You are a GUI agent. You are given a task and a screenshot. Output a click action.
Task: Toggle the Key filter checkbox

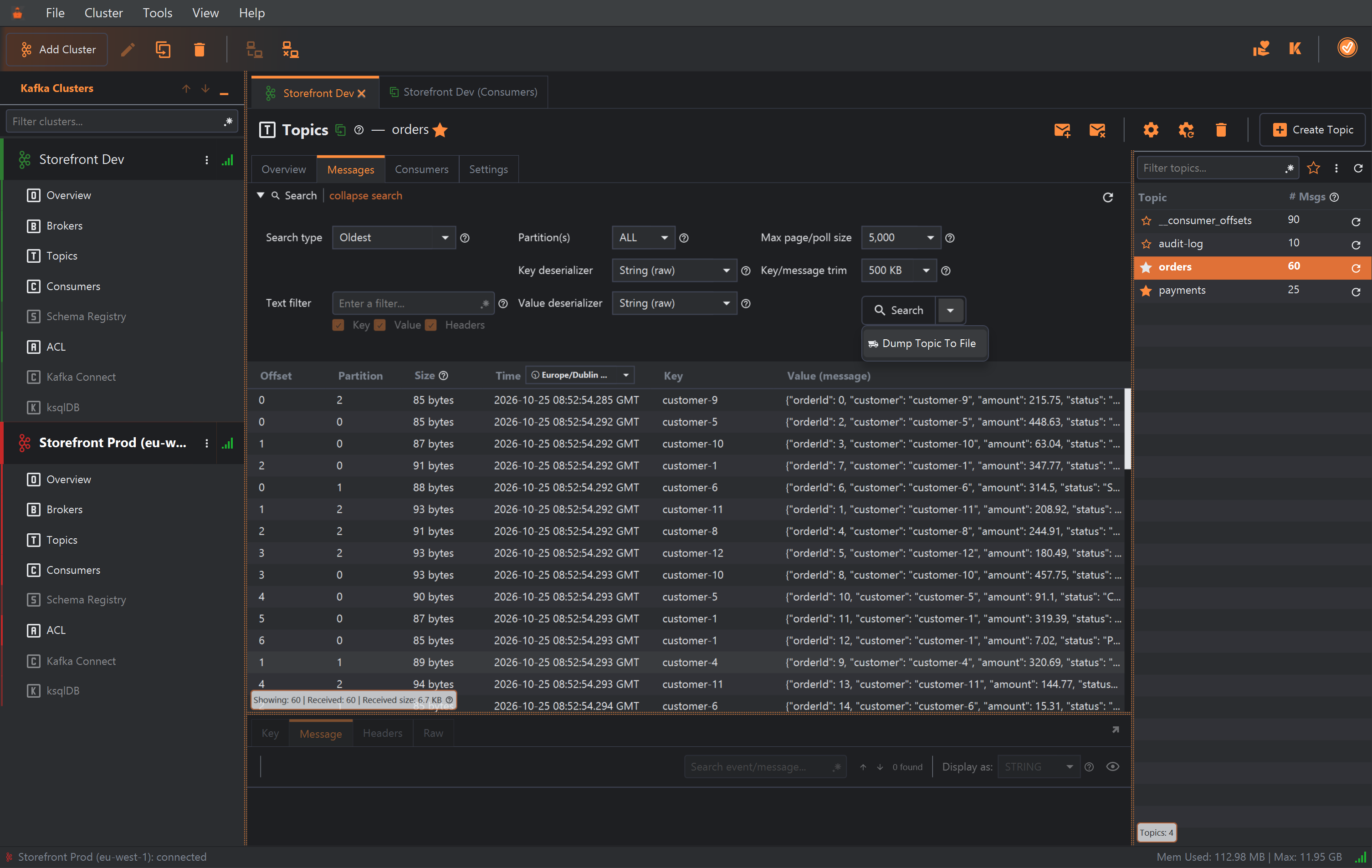pyautogui.click(x=338, y=325)
